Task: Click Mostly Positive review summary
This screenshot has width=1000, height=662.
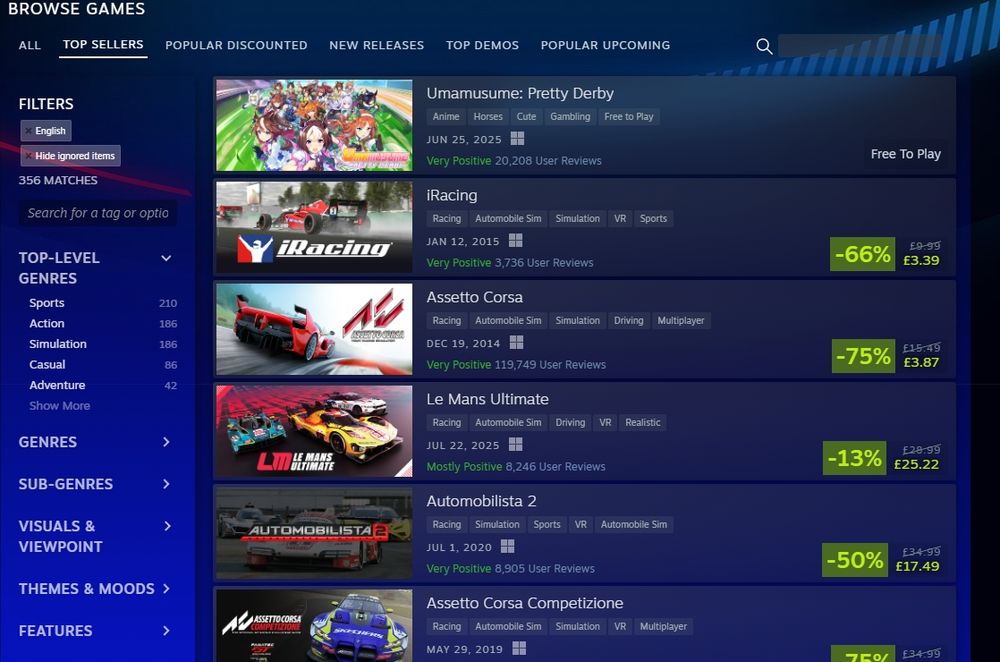Action: 464,467
